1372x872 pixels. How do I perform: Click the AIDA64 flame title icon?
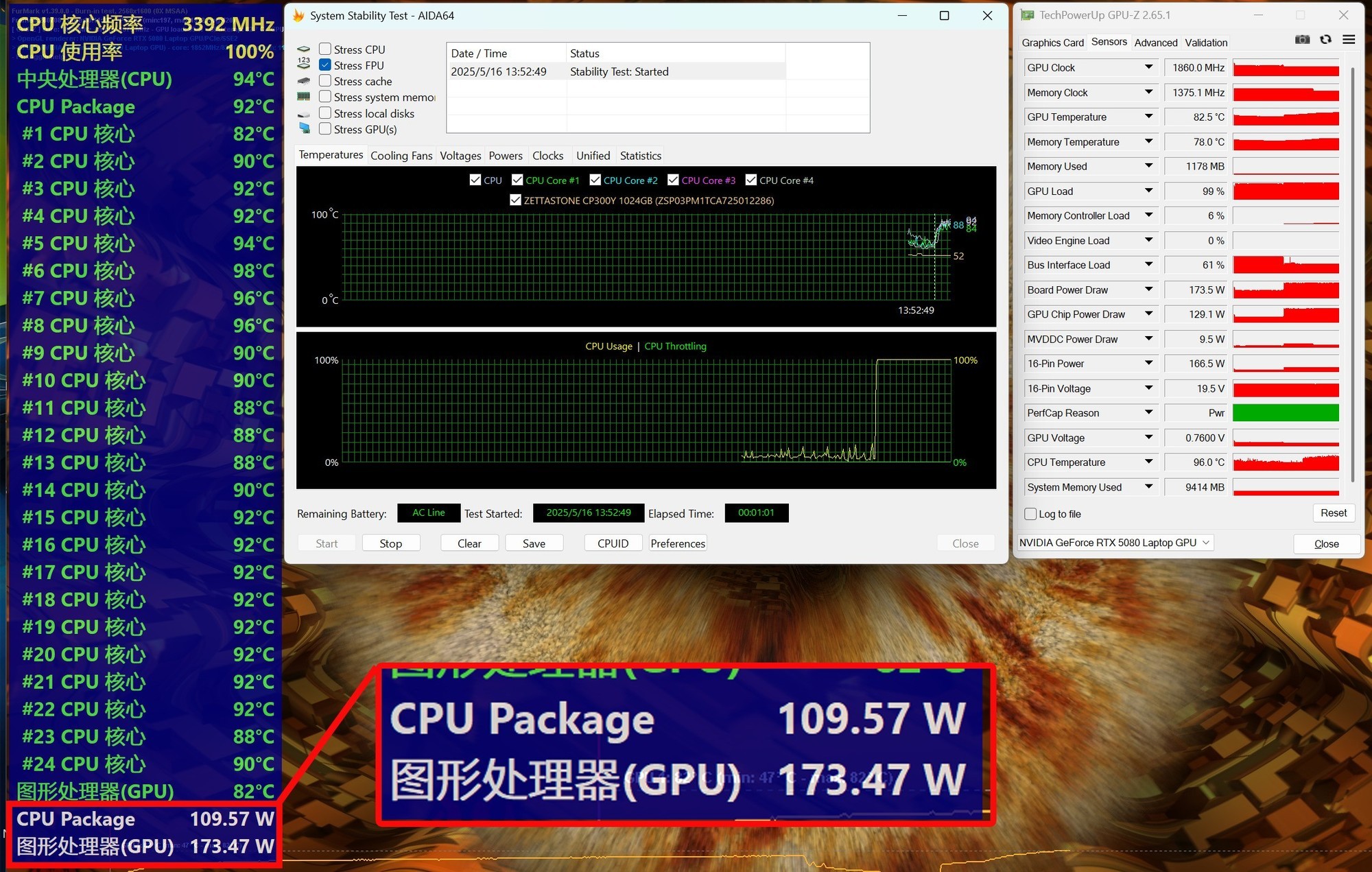coord(298,15)
